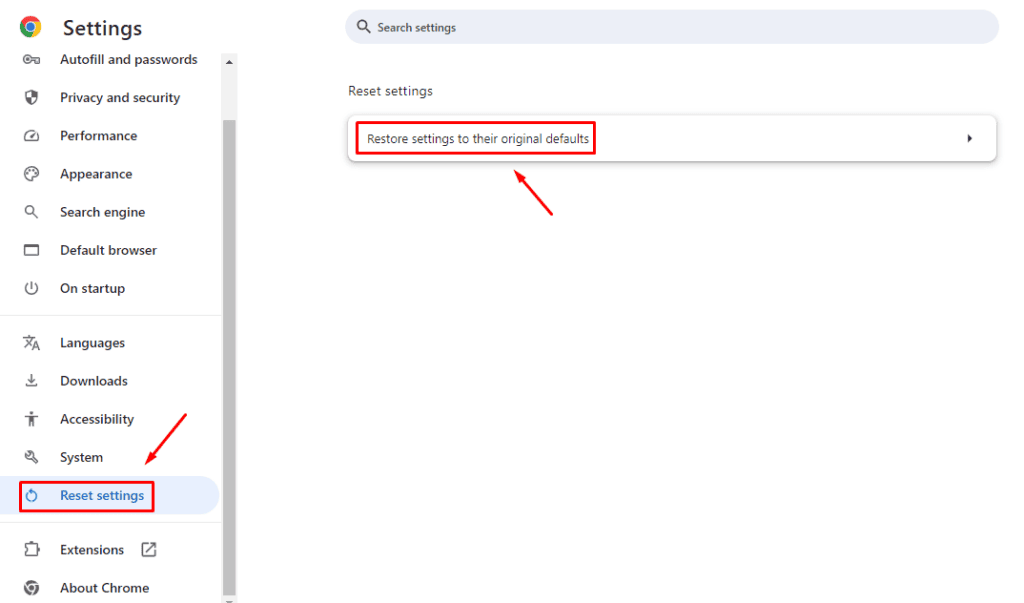Click the Search engine magnifier icon
Image resolution: width=1024 pixels, height=603 pixels.
coord(31,212)
